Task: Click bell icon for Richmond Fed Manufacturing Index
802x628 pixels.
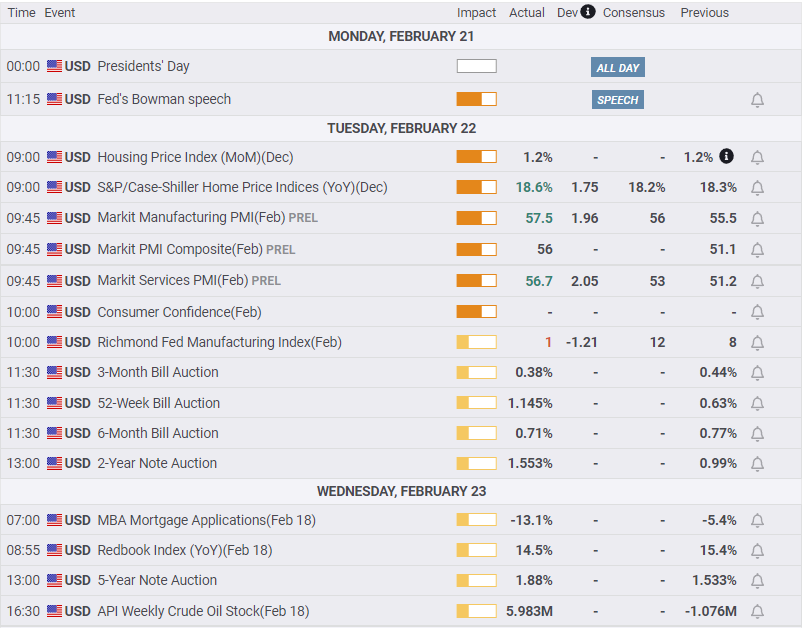Action: click(757, 343)
